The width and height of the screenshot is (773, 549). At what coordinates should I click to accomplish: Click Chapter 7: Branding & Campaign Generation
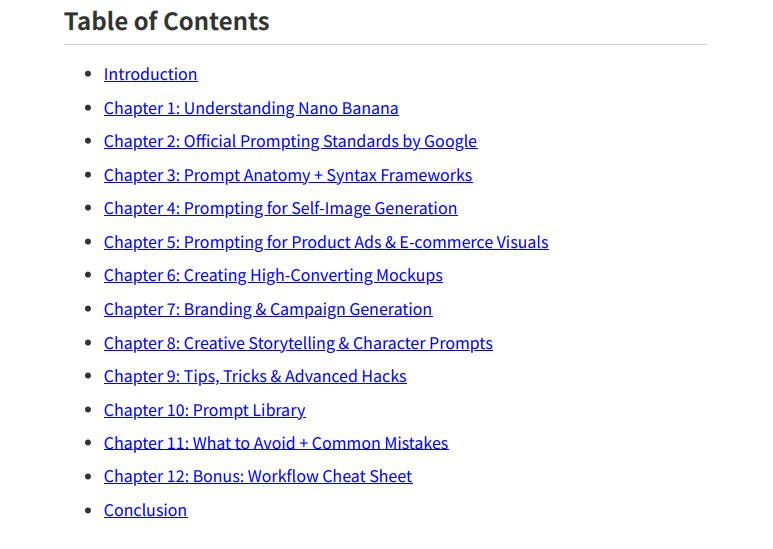[x=268, y=309]
